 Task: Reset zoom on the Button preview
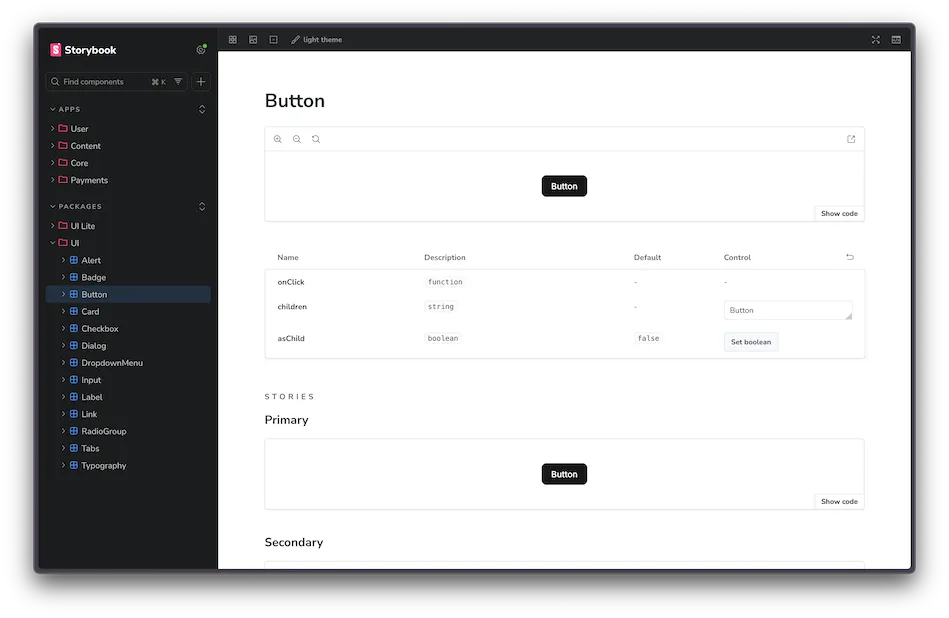pyautogui.click(x=316, y=139)
